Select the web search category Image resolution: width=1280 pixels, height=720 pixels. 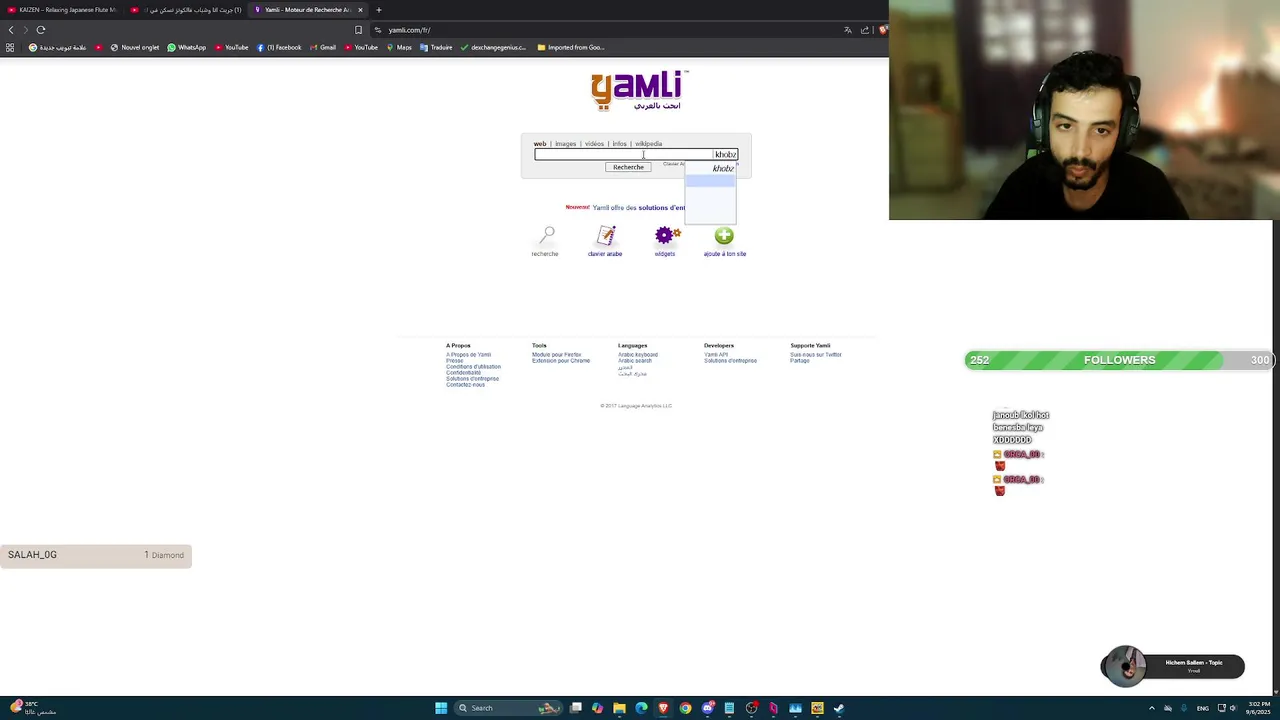pos(540,144)
